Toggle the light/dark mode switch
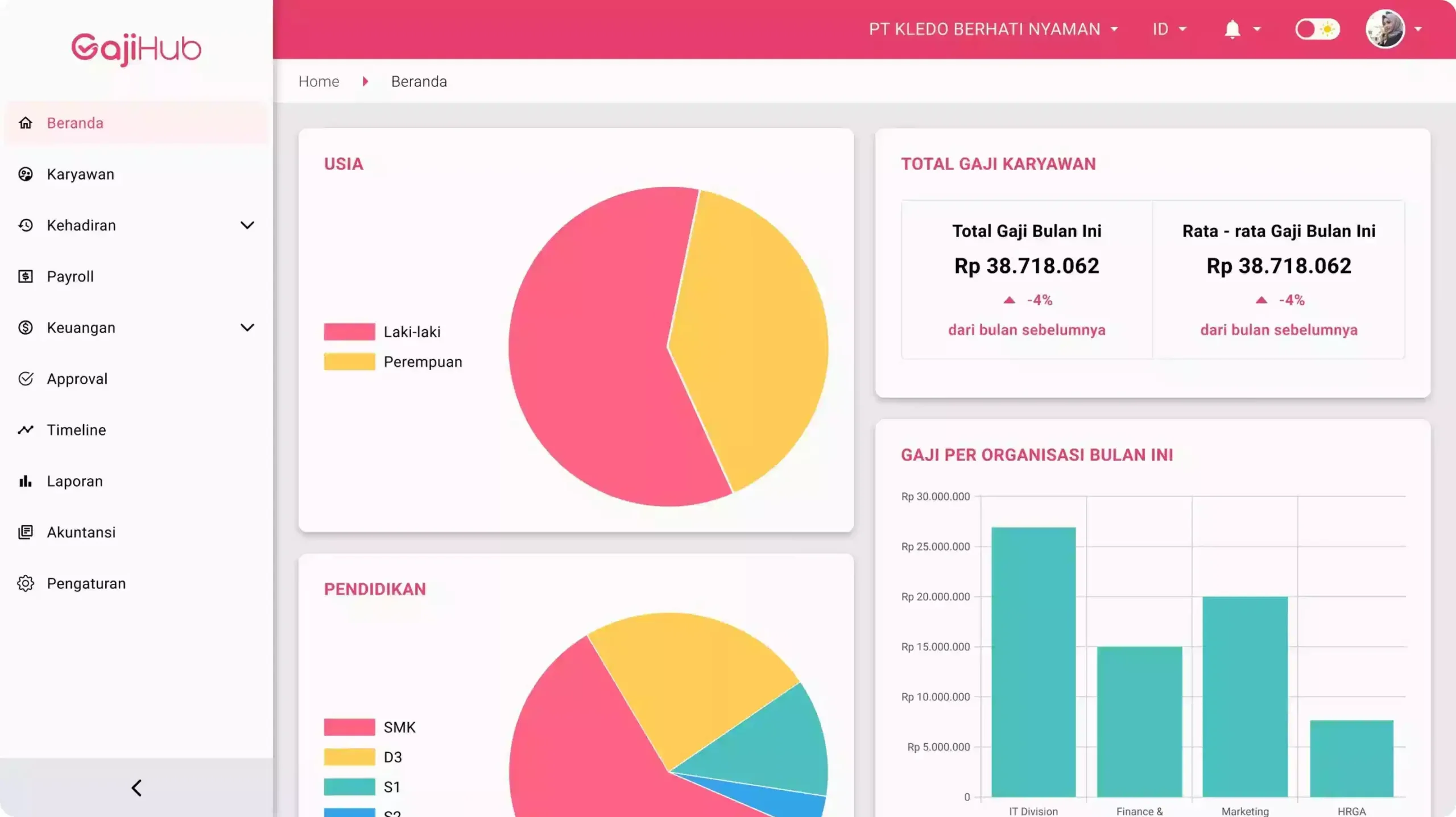This screenshot has width=1456, height=817. (1317, 29)
